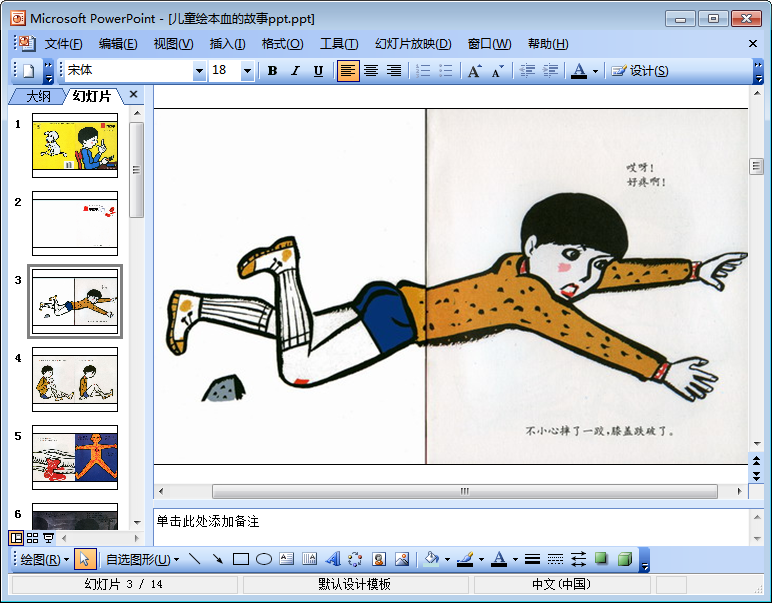Switch to the 幻灯片 tab
This screenshot has height=603, width=772.
[92, 96]
